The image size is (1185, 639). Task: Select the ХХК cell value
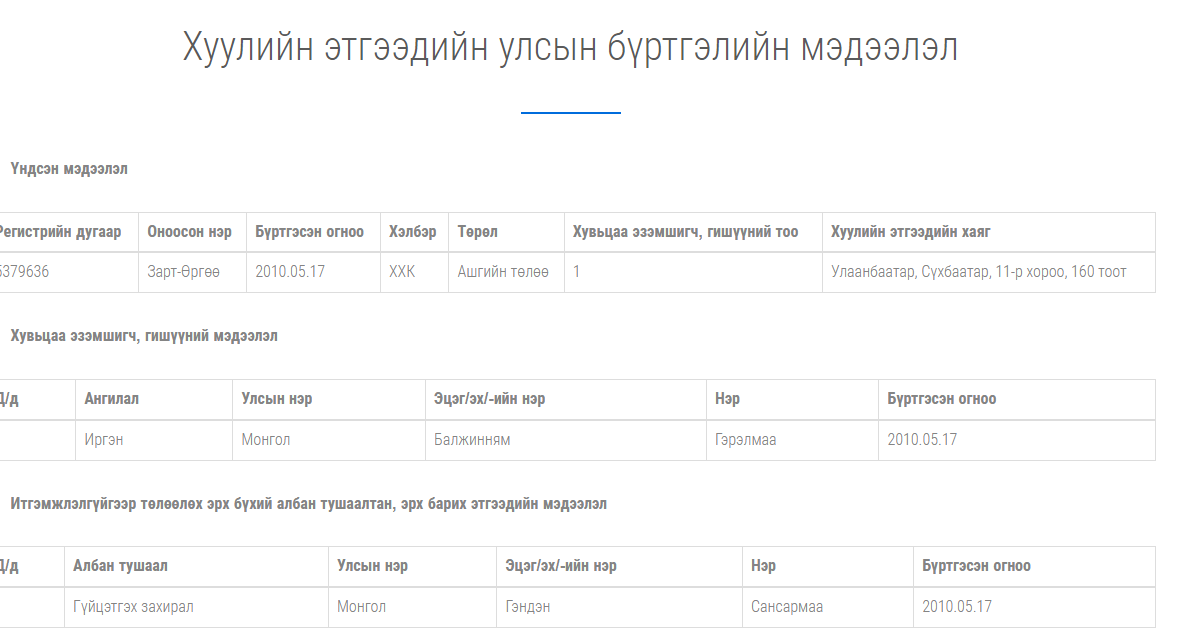402,272
